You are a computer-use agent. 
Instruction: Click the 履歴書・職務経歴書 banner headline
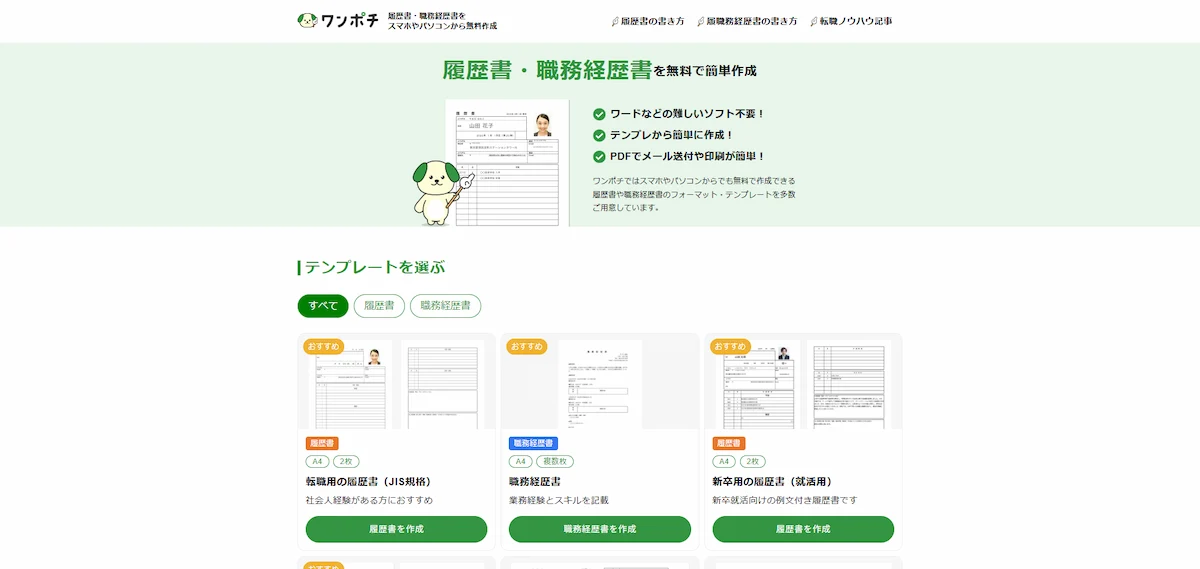(548, 70)
